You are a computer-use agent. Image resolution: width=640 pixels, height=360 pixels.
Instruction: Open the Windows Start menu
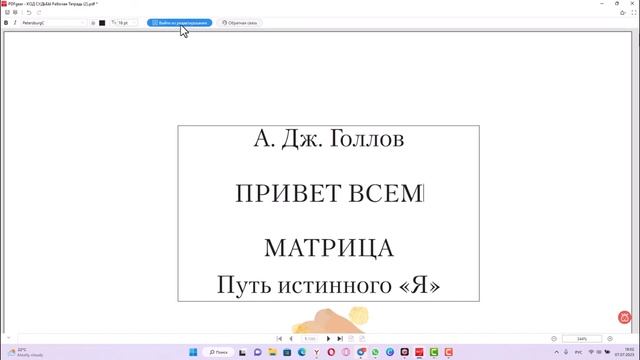click(193, 352)
